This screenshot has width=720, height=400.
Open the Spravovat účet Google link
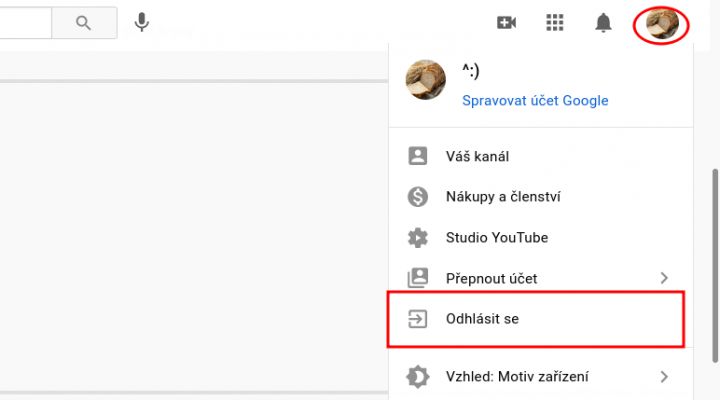(535, 101)
